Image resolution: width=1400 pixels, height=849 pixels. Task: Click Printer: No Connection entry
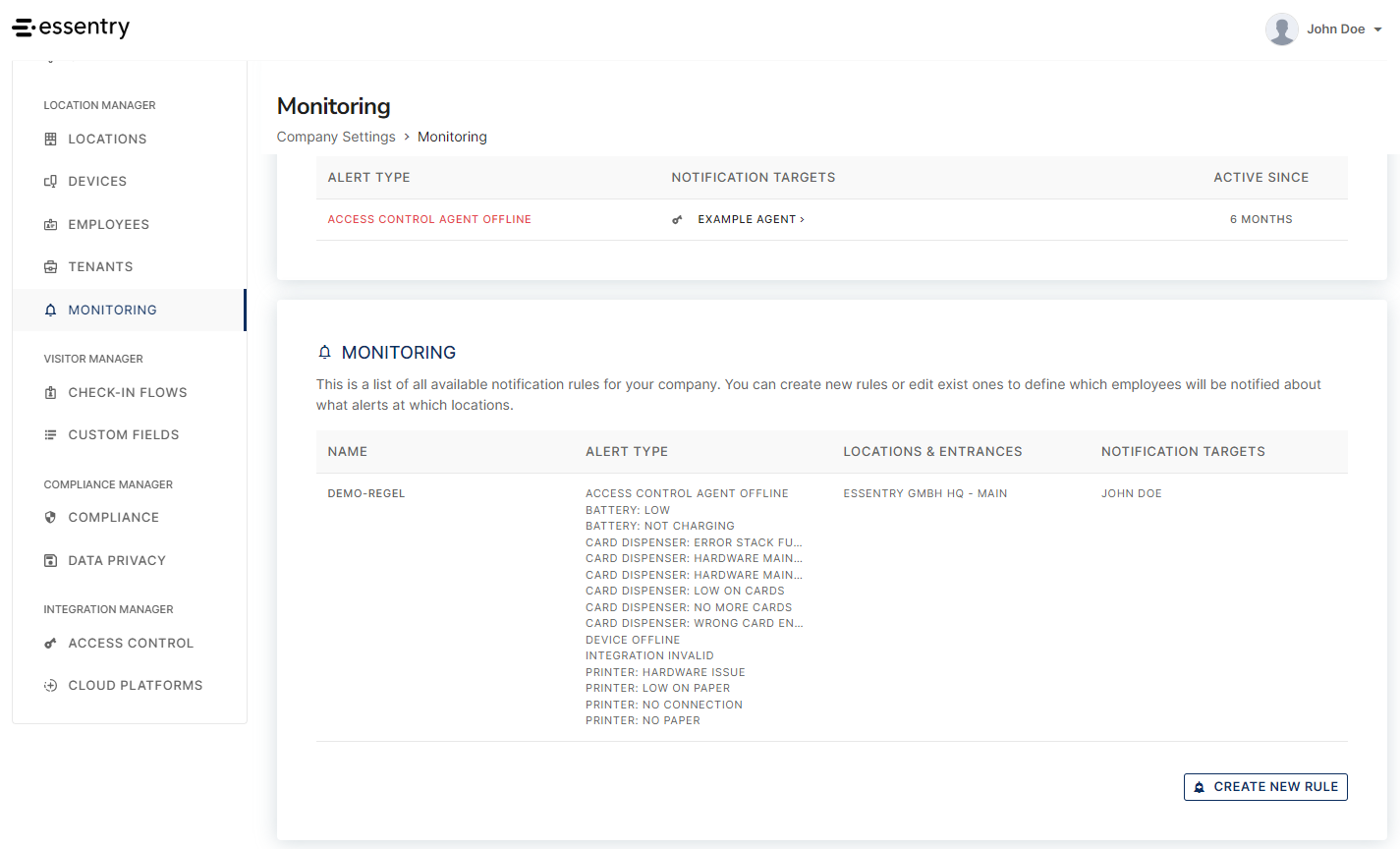[664, 705]
